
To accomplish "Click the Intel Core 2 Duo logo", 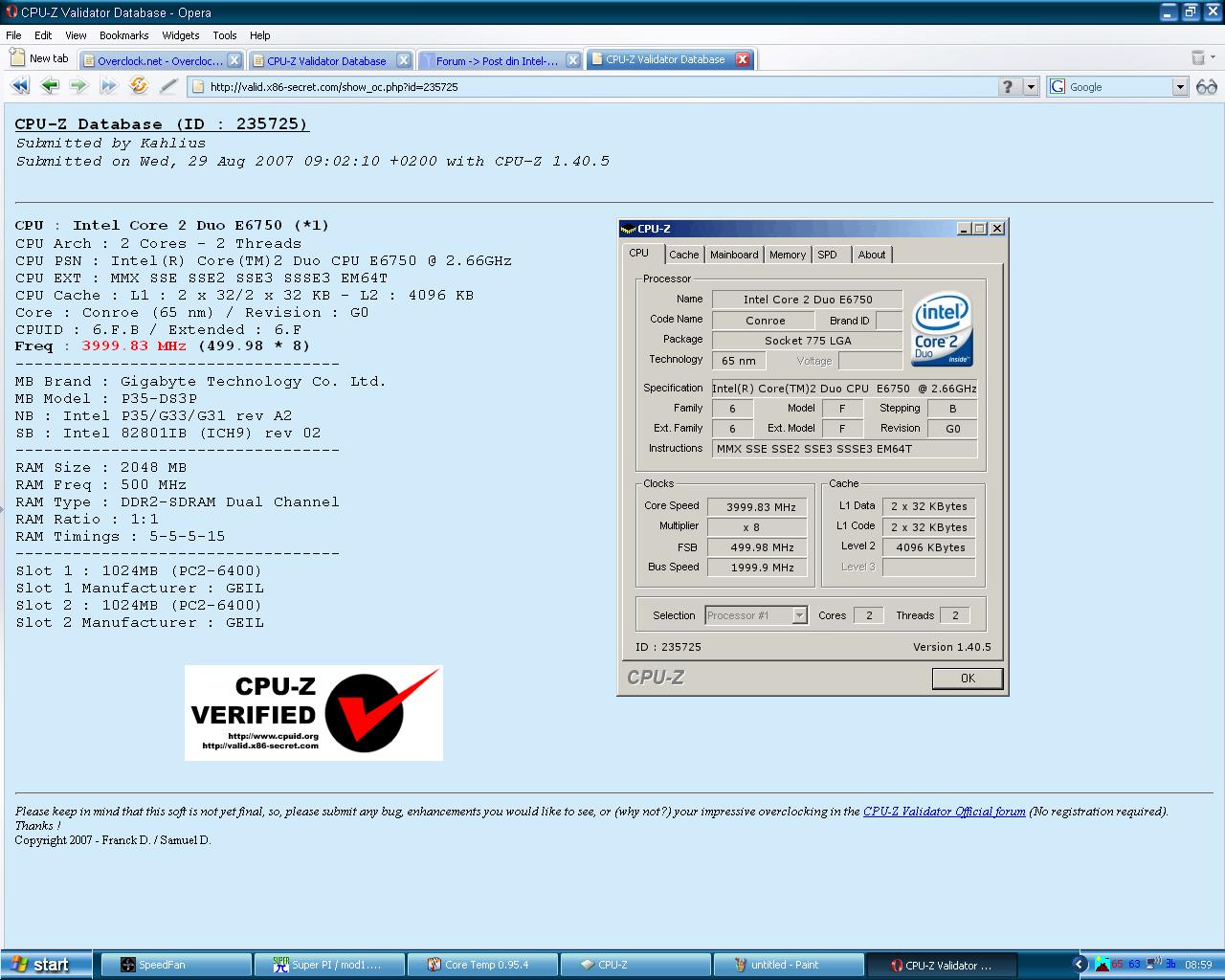I will [x=942, y=328].
